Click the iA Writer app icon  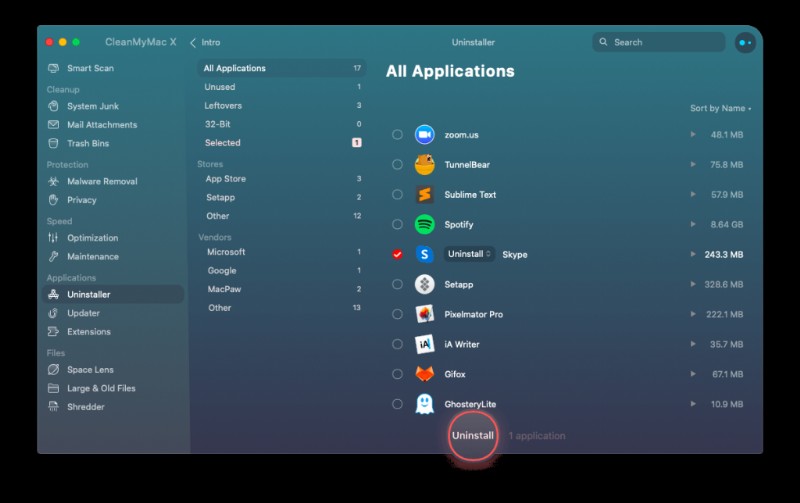[424, 344]
